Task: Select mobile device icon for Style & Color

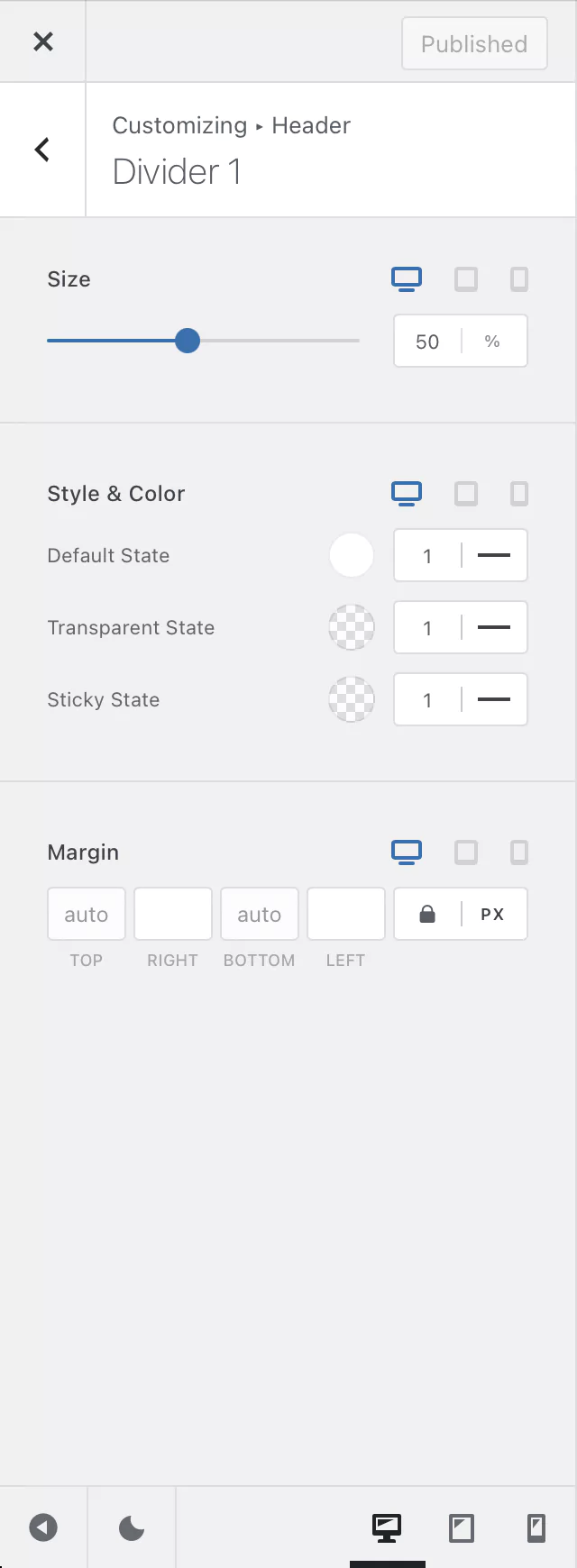Action: 519,494
